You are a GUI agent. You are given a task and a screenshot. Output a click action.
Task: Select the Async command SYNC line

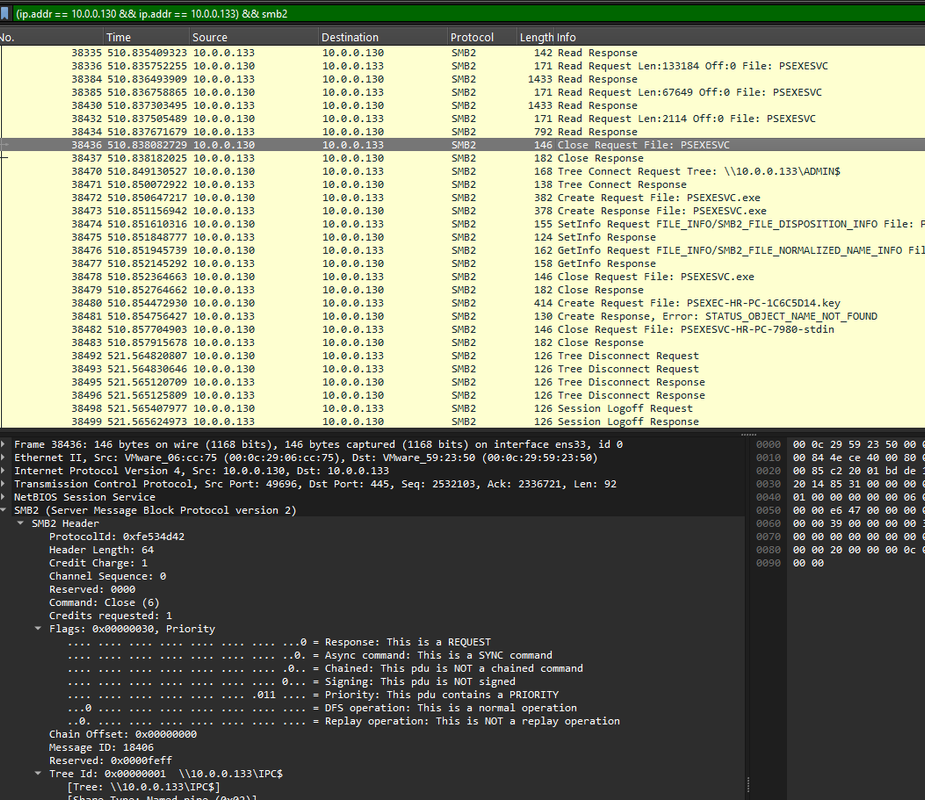pyautogui.click(x=310, y=655)
